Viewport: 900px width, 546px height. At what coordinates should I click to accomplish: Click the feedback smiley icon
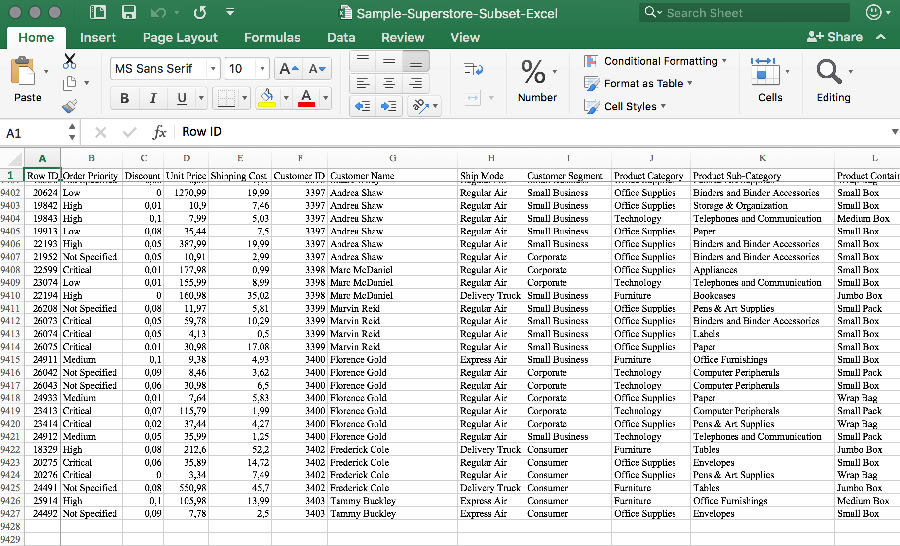point(874,12)
